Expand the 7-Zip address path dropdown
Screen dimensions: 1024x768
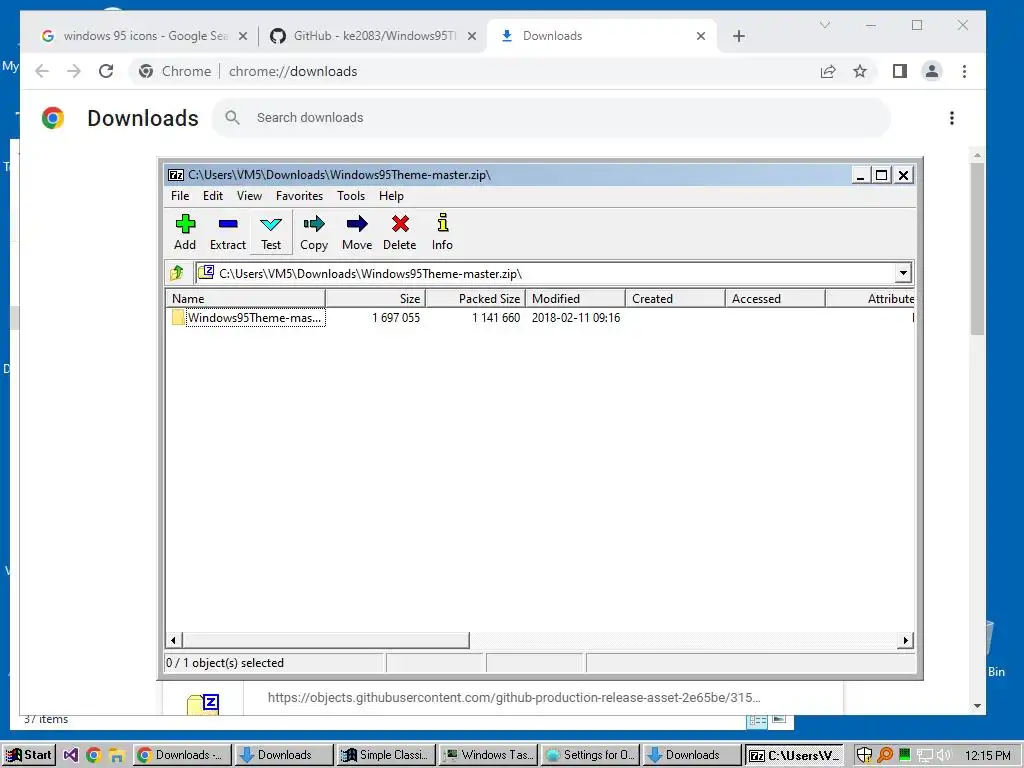tap(903, 273)
